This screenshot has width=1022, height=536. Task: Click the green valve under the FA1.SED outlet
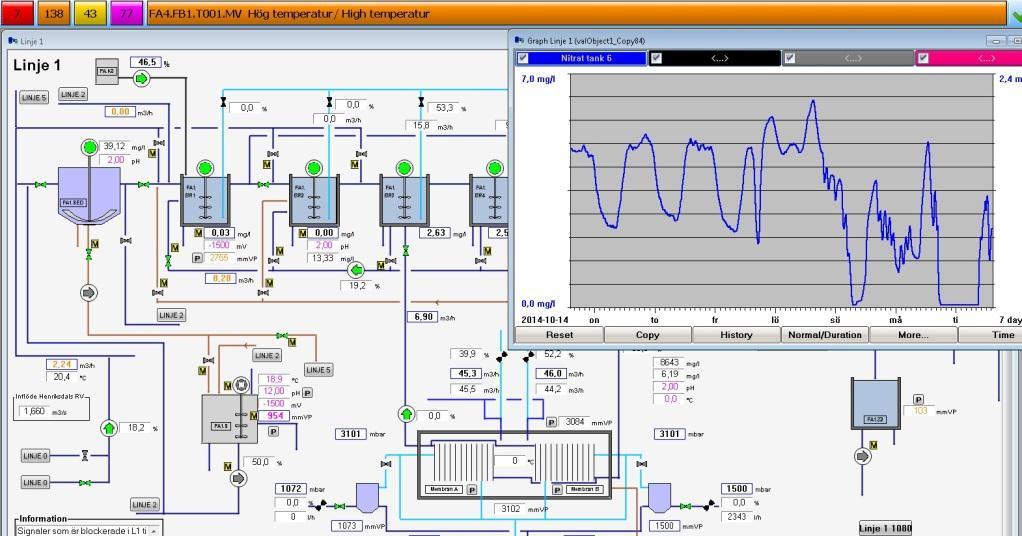tap(89, 254)
